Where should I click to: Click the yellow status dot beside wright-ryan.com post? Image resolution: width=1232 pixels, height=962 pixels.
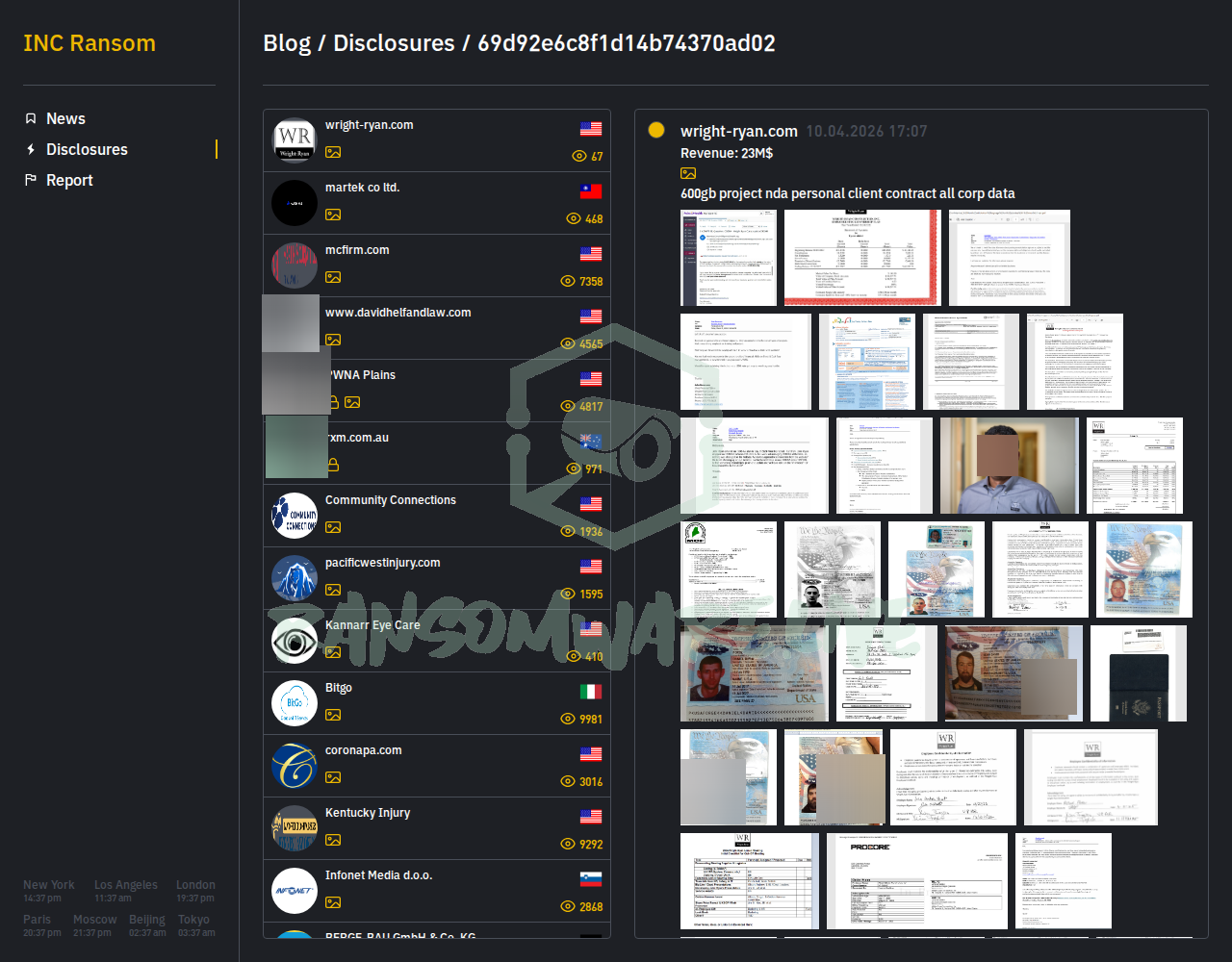pos(655,129)
